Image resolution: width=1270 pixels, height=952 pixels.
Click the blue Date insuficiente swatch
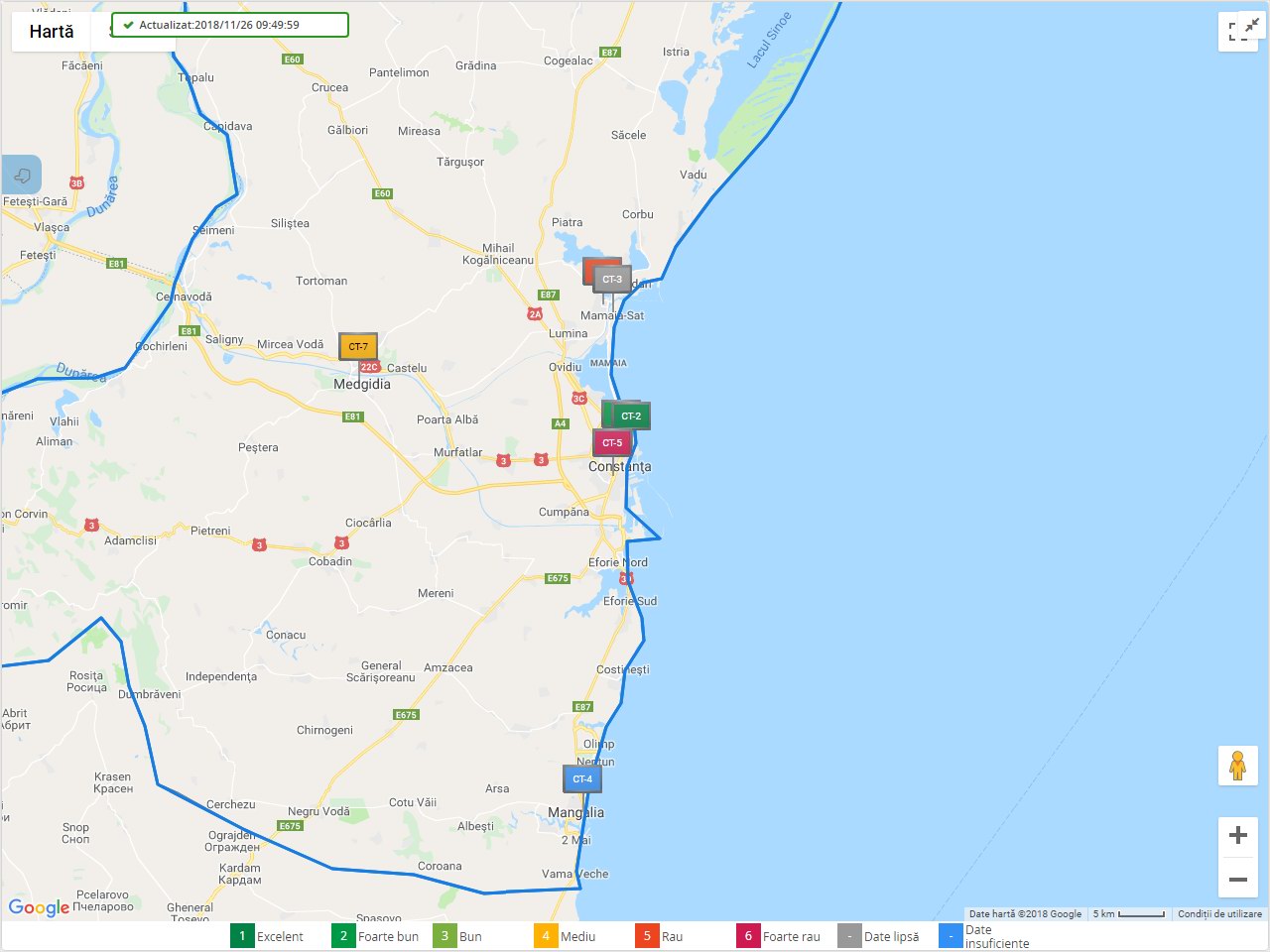point(951,936)
